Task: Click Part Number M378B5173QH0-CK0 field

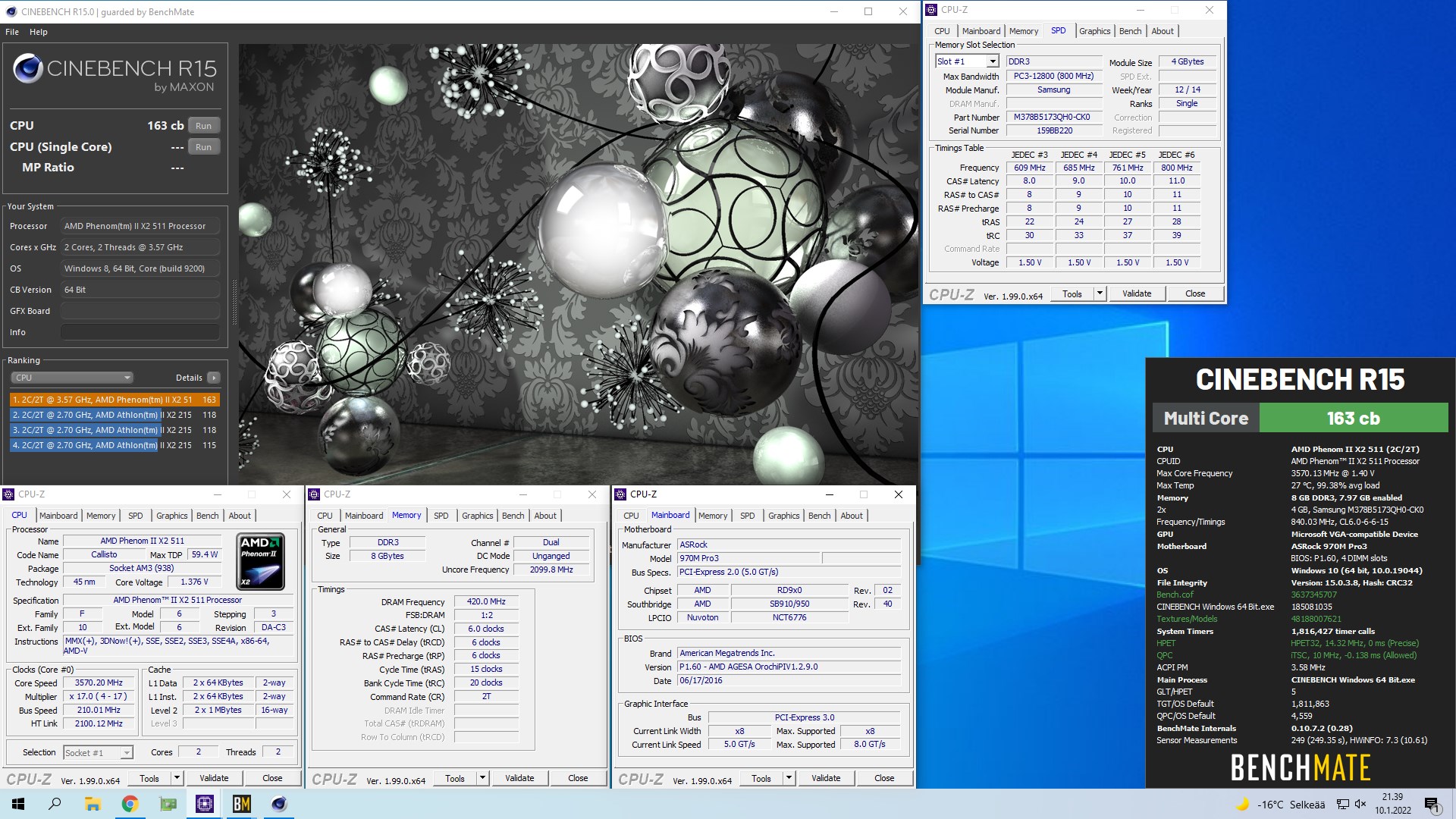Action: [x=1054, y=118]
